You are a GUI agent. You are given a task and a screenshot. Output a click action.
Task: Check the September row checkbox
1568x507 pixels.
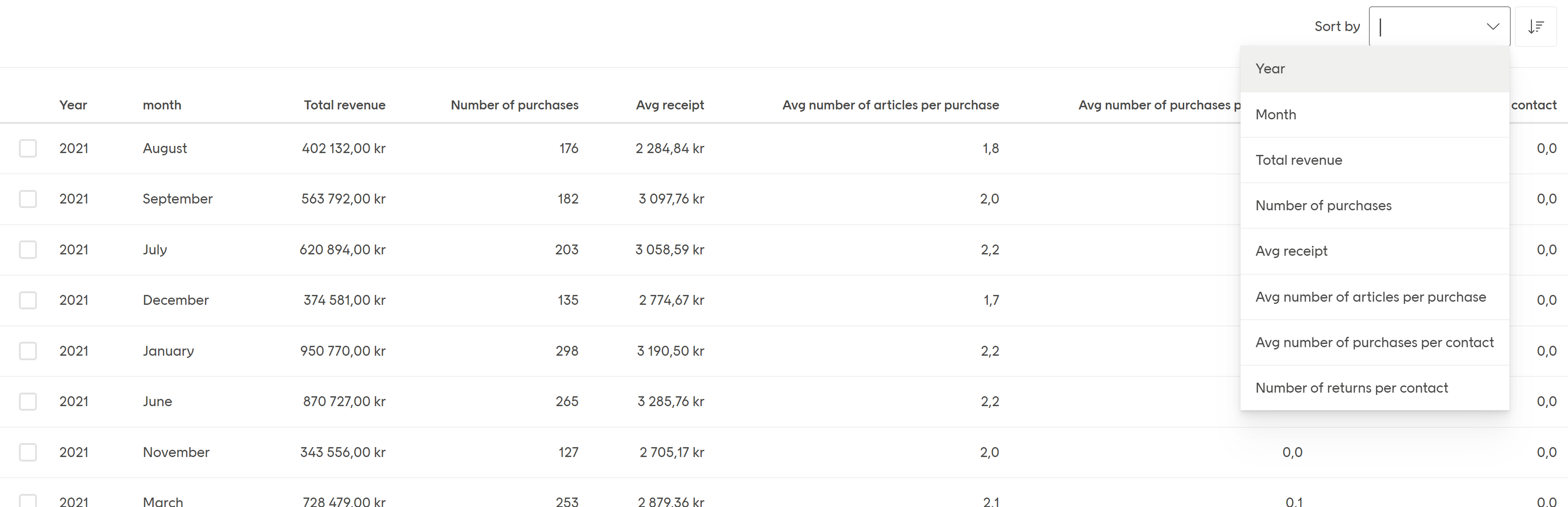(x=27, y=199)
